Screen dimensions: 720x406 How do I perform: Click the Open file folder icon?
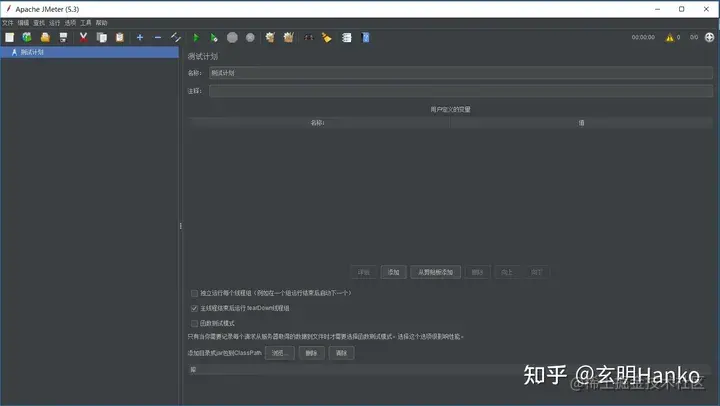[45, 38]
